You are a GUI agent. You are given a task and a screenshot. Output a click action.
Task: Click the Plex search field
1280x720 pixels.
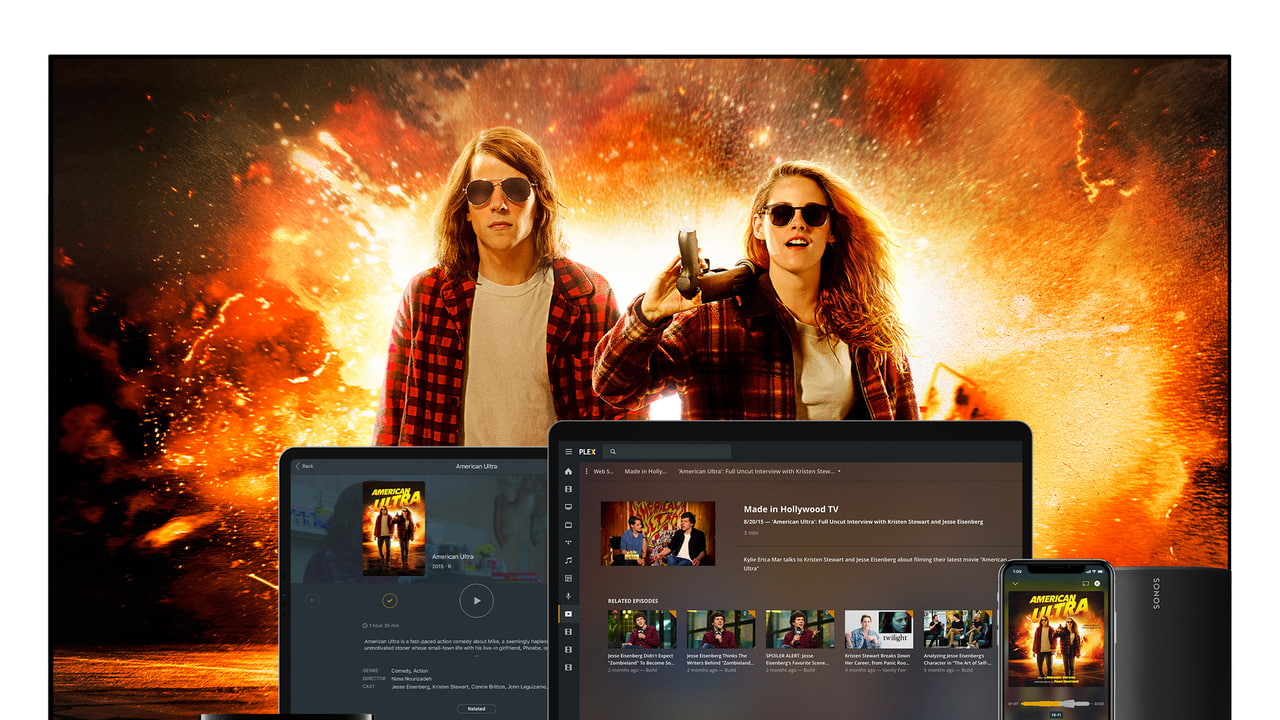click(x=668, y=452)
